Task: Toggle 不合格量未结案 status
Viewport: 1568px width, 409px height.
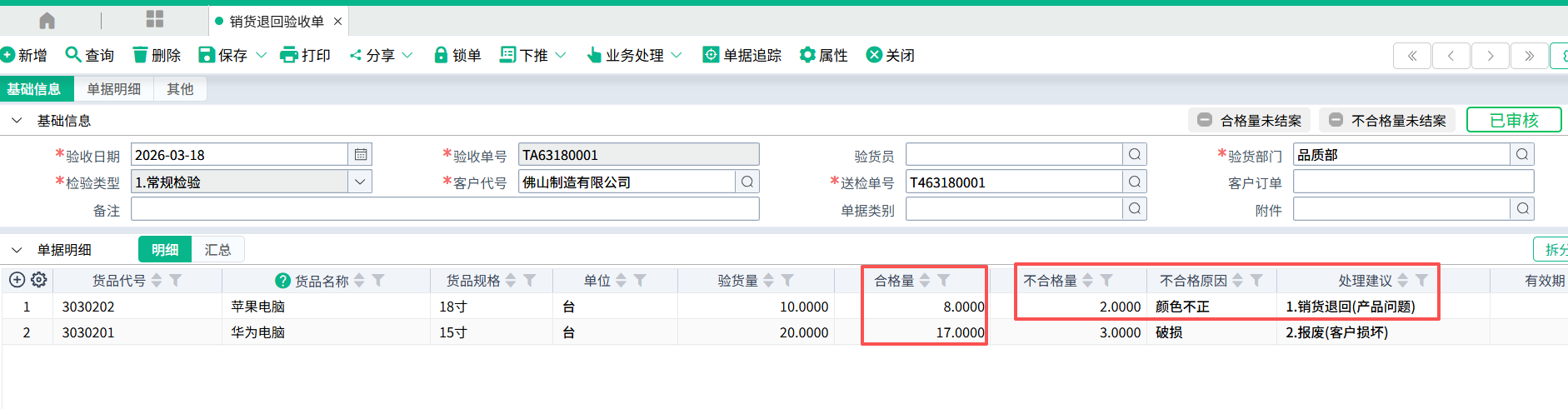Action: (1387, 121)
